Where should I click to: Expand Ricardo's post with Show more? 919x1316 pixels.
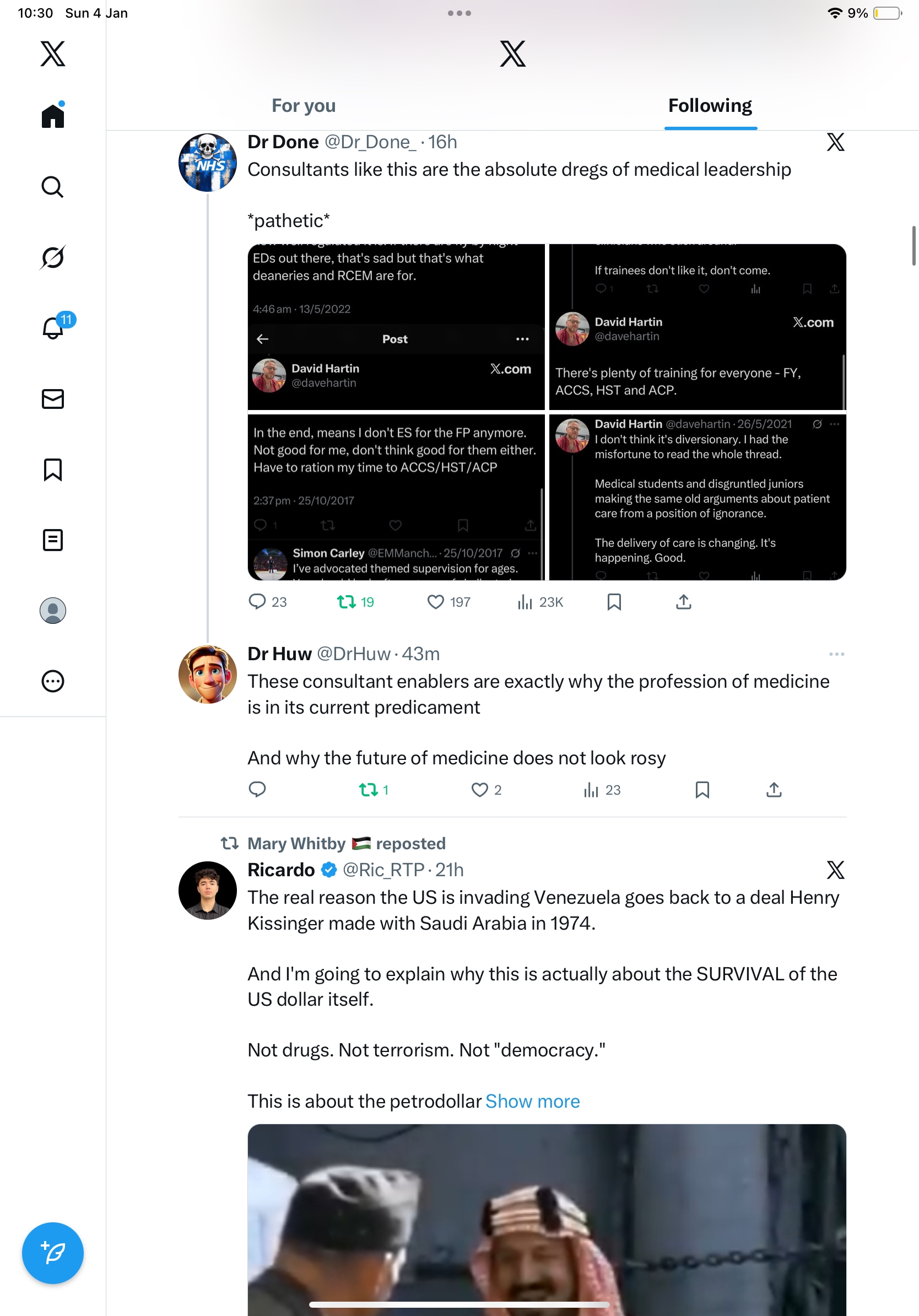tap(532, 1101)
